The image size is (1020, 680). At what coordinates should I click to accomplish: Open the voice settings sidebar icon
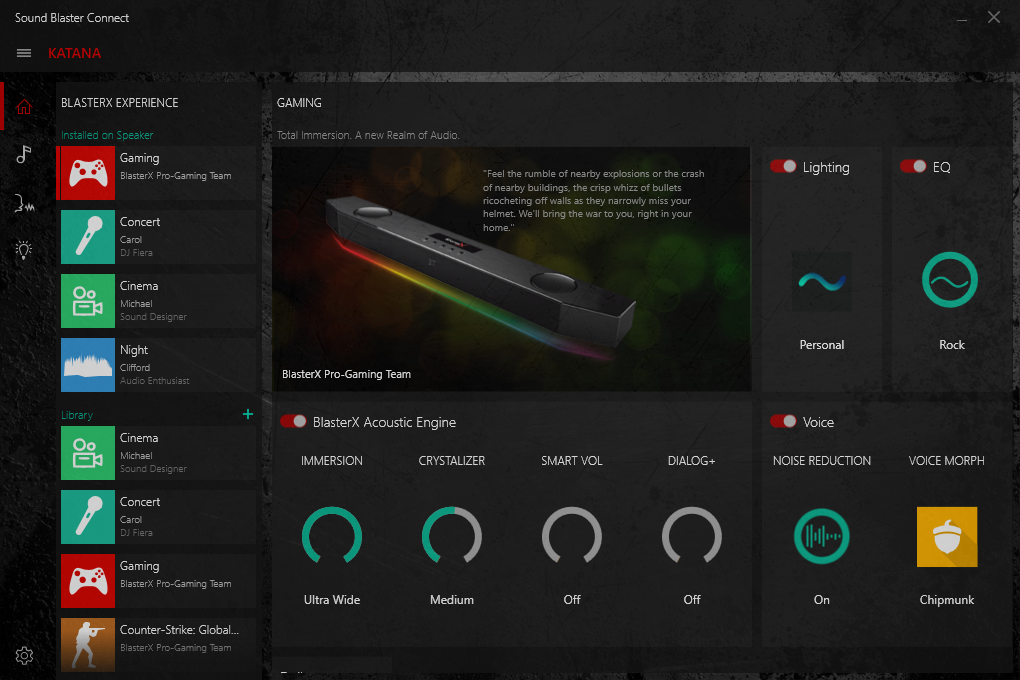point(24,203)
